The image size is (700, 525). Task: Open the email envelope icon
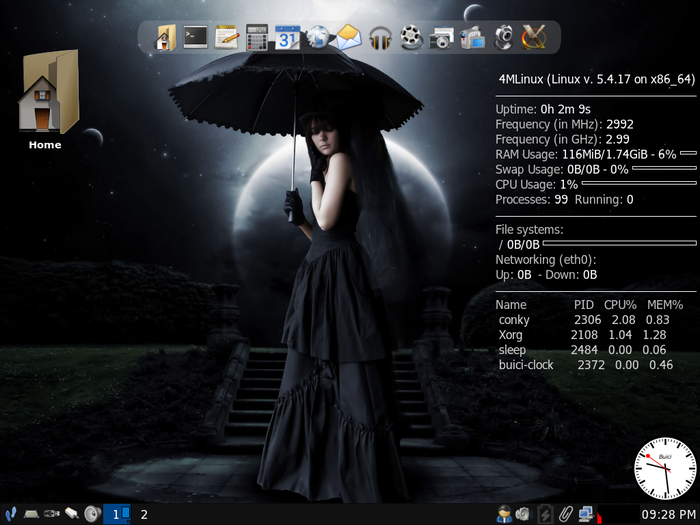click(348, 37)
